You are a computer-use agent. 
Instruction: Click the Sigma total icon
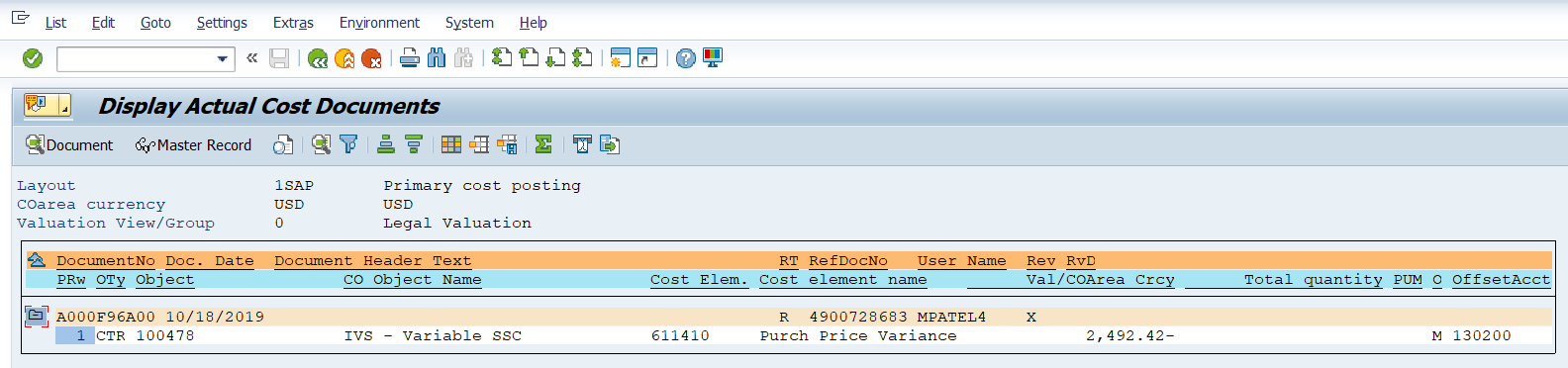point(543,145)
